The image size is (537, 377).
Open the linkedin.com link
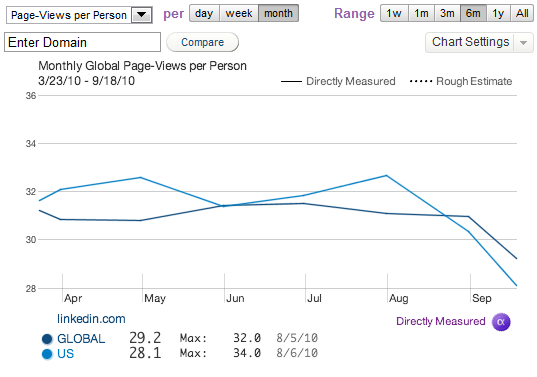coord(91,319)
